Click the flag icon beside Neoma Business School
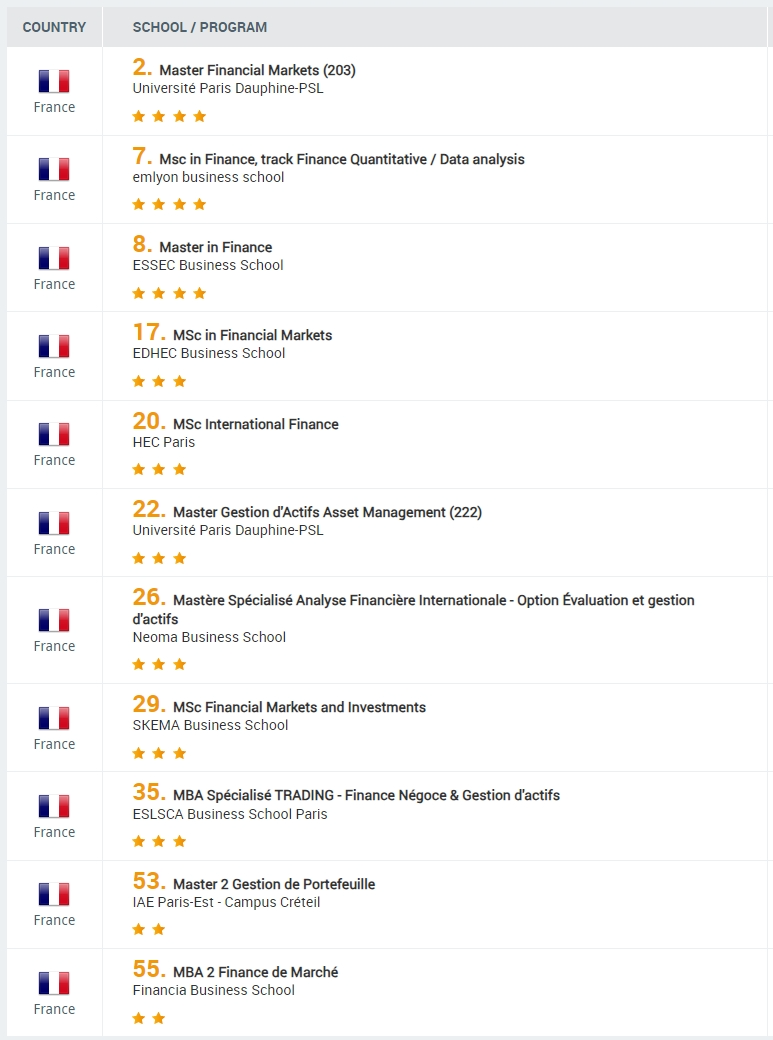 [x=54, y=620]
